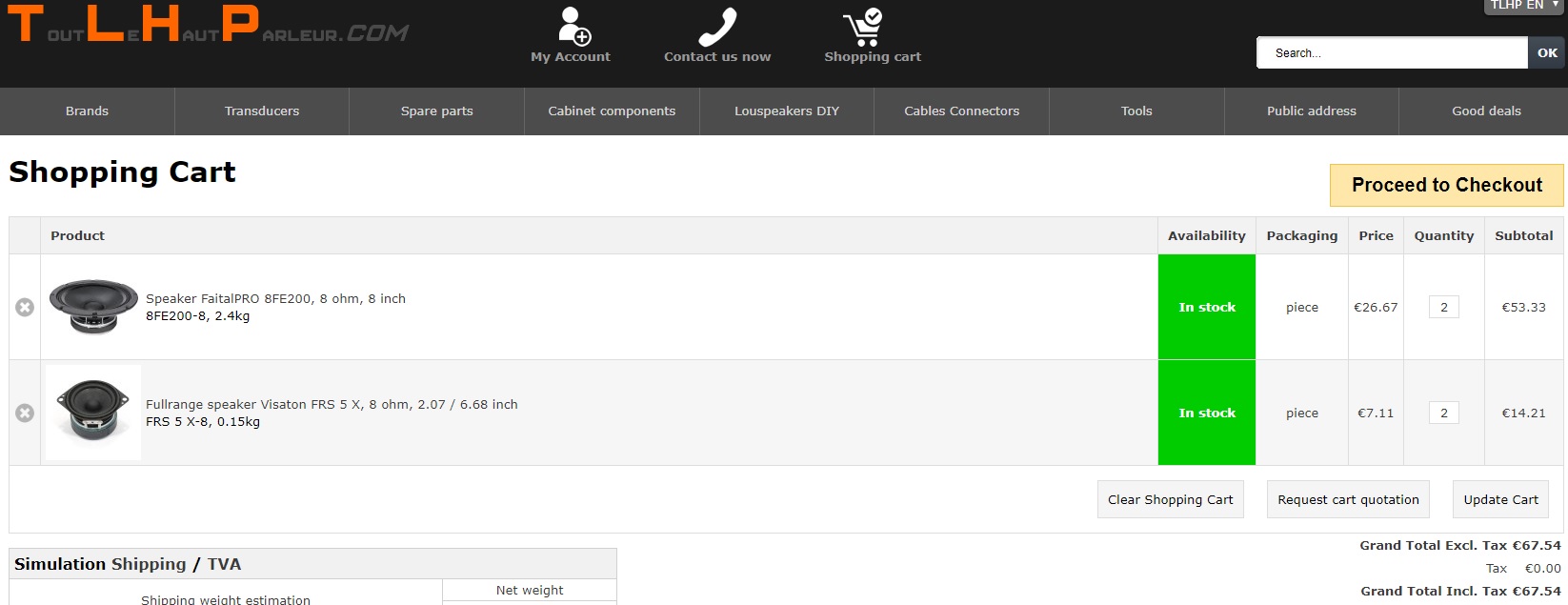This screenshot has height=605, width=1568.
Task: Remove the FaitalPRO 8FE200 speaker from cart
Action: pyautogui.click(x=25, y=307)
